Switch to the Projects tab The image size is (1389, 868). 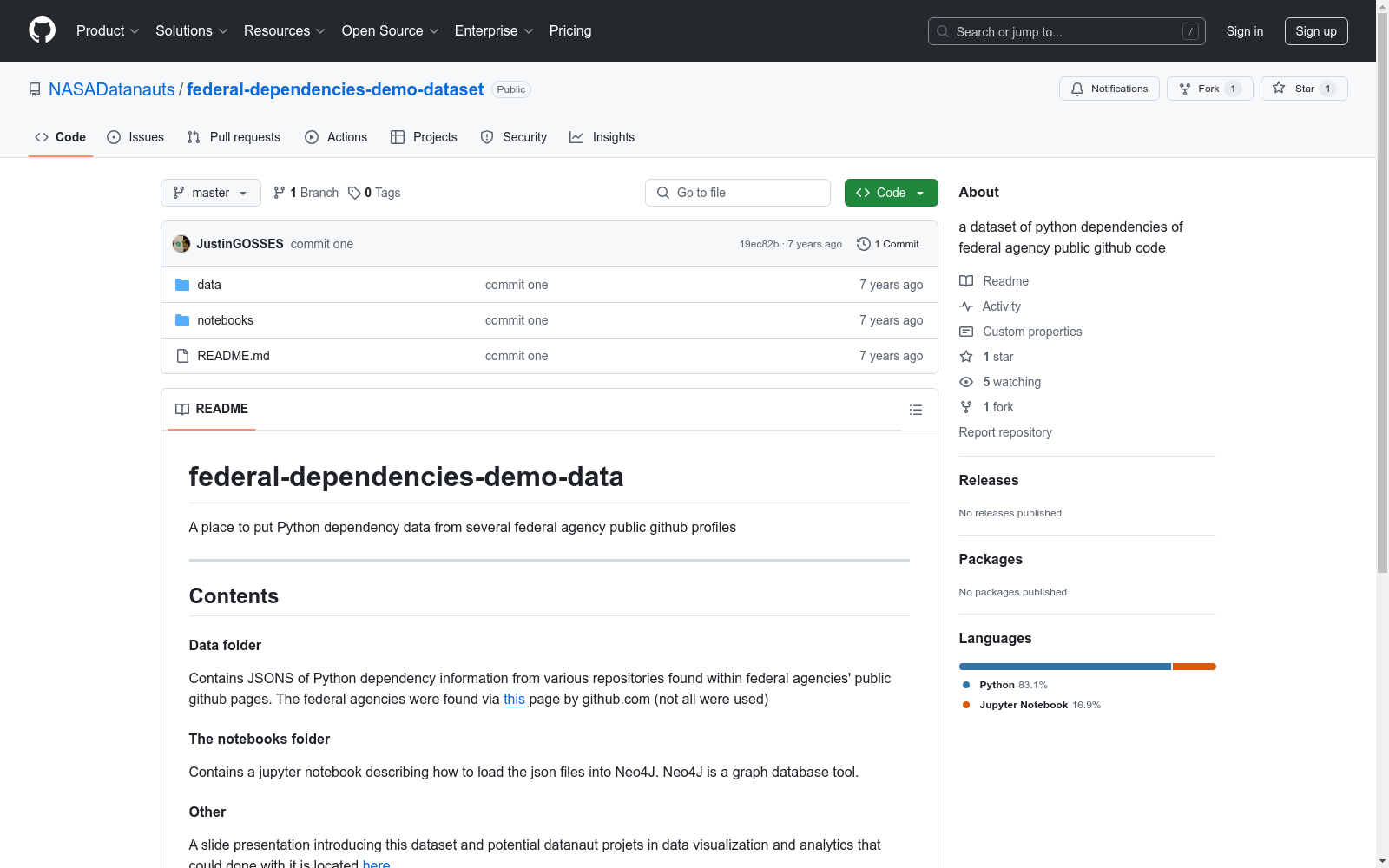pos(424,137)
